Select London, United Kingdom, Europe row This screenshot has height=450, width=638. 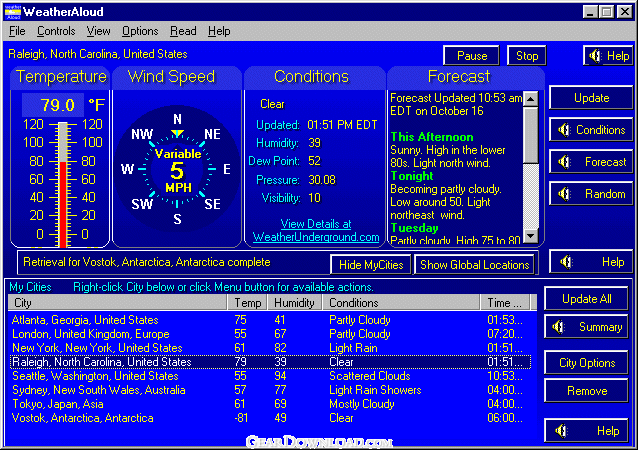[x=270, y=334]
